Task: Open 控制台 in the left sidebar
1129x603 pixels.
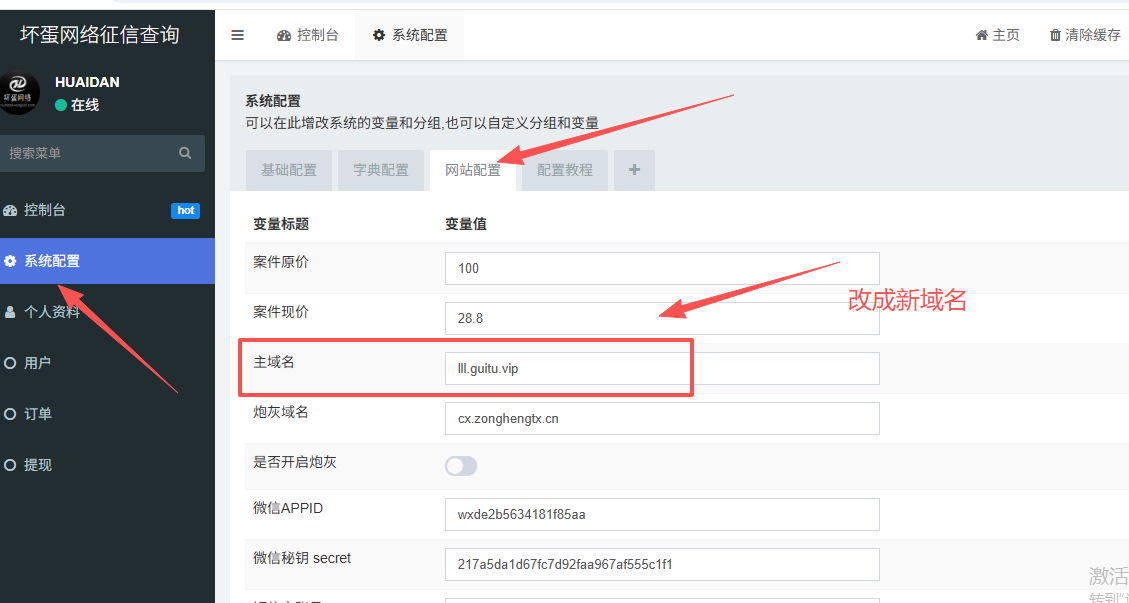Action: tap(45, 210)
